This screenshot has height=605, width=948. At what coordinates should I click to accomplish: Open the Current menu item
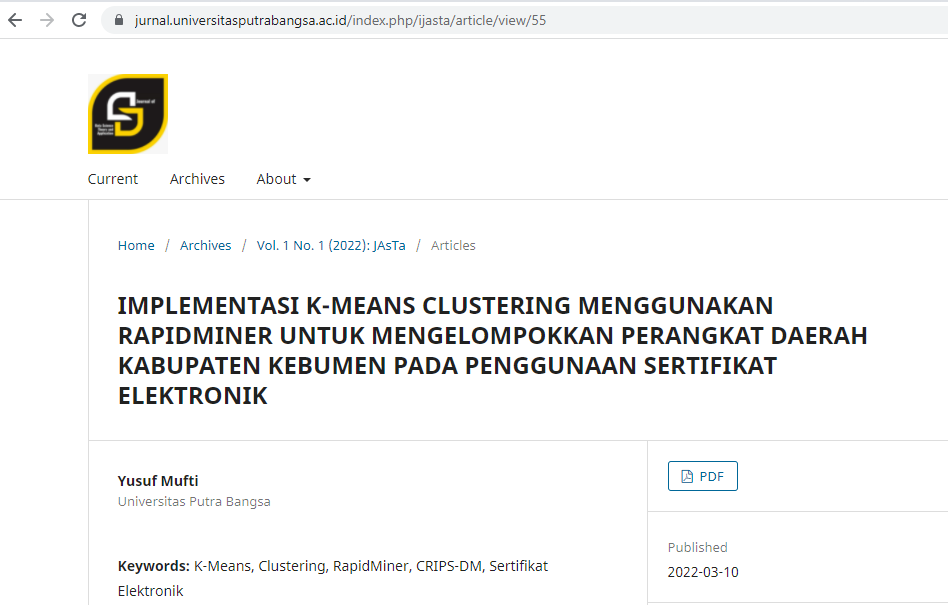pos(112,179)
